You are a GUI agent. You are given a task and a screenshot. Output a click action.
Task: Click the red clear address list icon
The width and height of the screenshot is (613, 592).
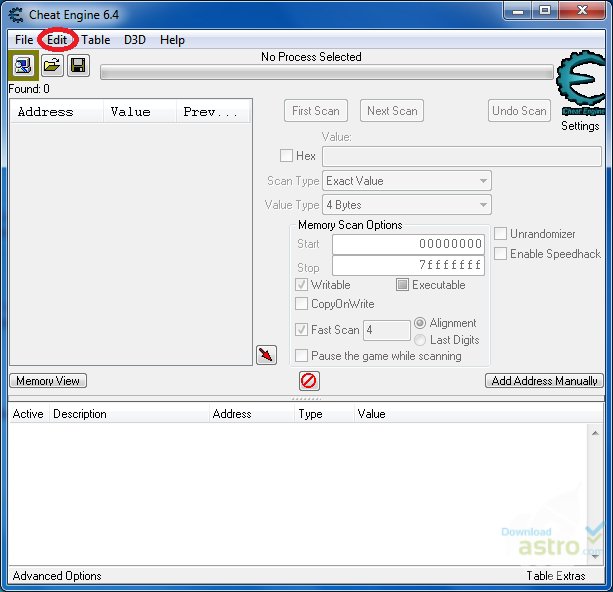pyautogui.click(x=309, y=381)
